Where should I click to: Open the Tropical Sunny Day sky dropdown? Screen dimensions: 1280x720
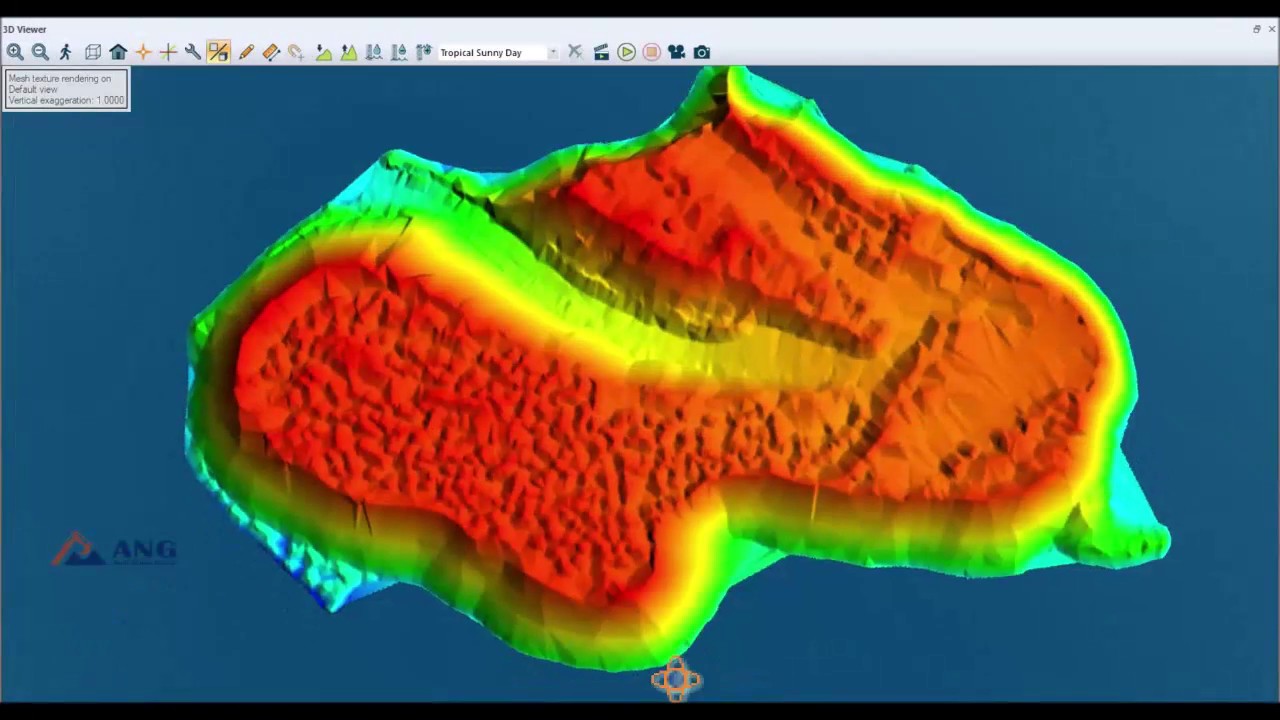pos(498,53)
